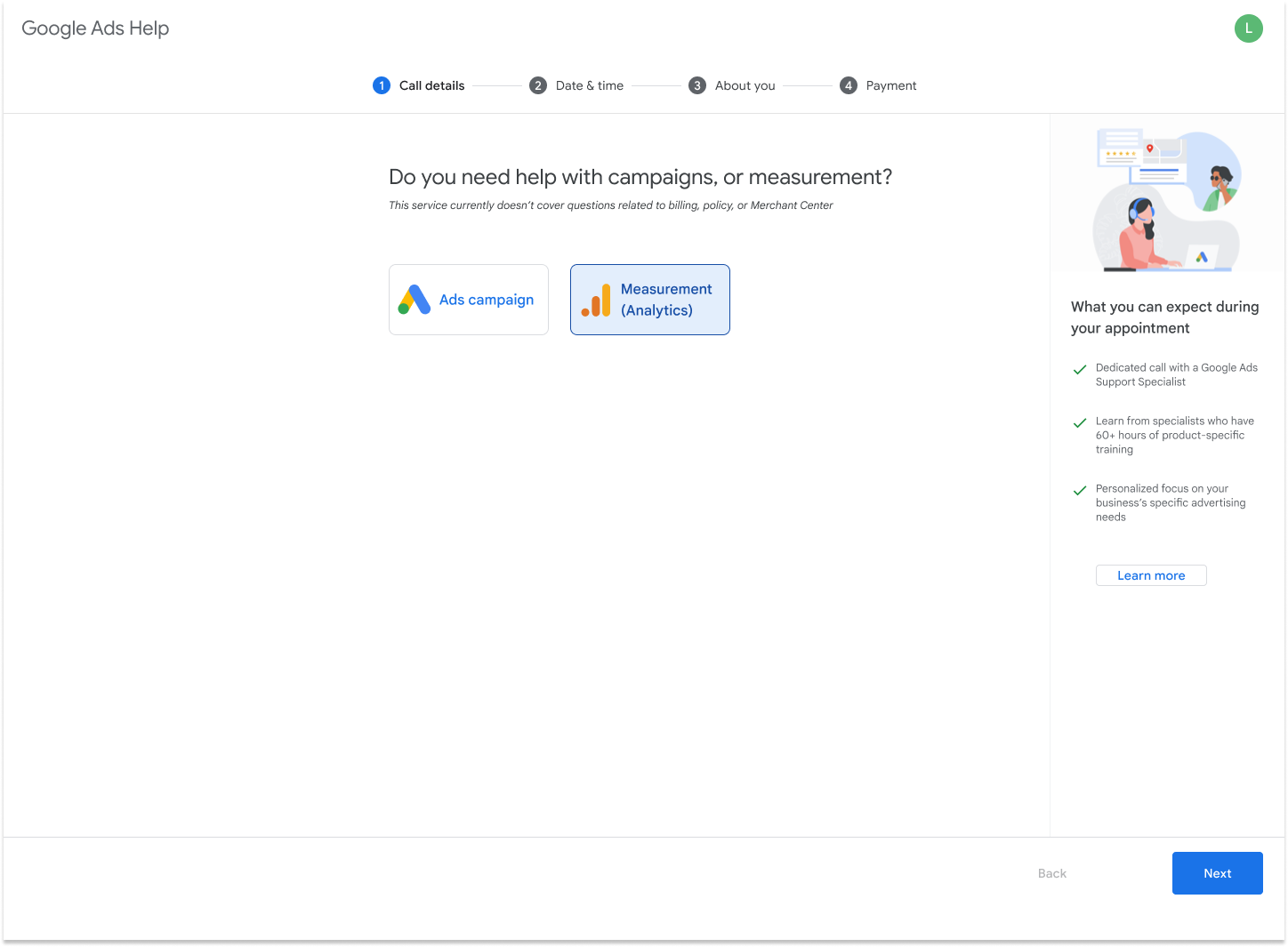Image resolution: width=1288 pixels, height=947 pixels.
Task: Click the Analytics bar chart icon
Action: point(596,301)
